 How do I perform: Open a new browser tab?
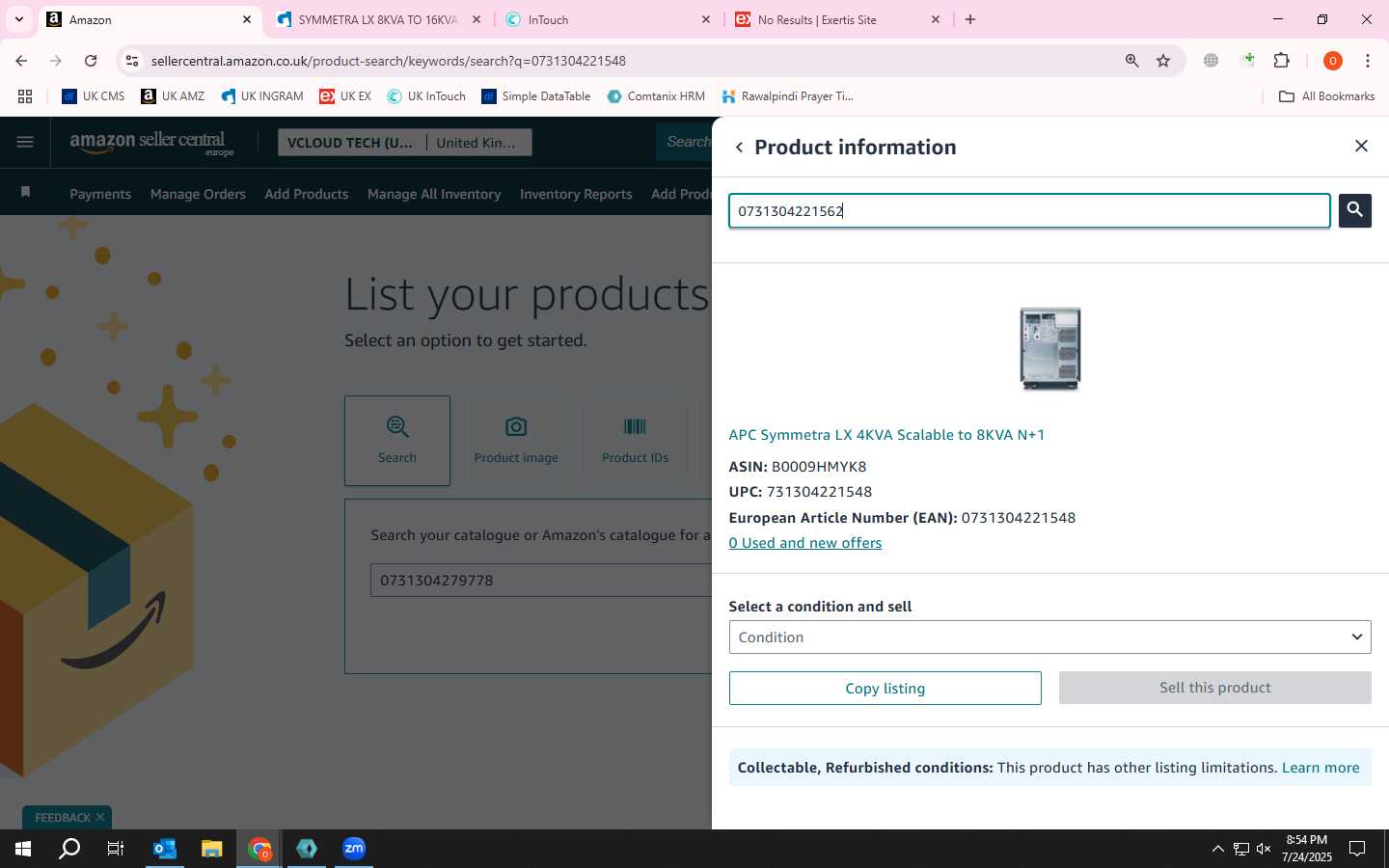point(970,19)
